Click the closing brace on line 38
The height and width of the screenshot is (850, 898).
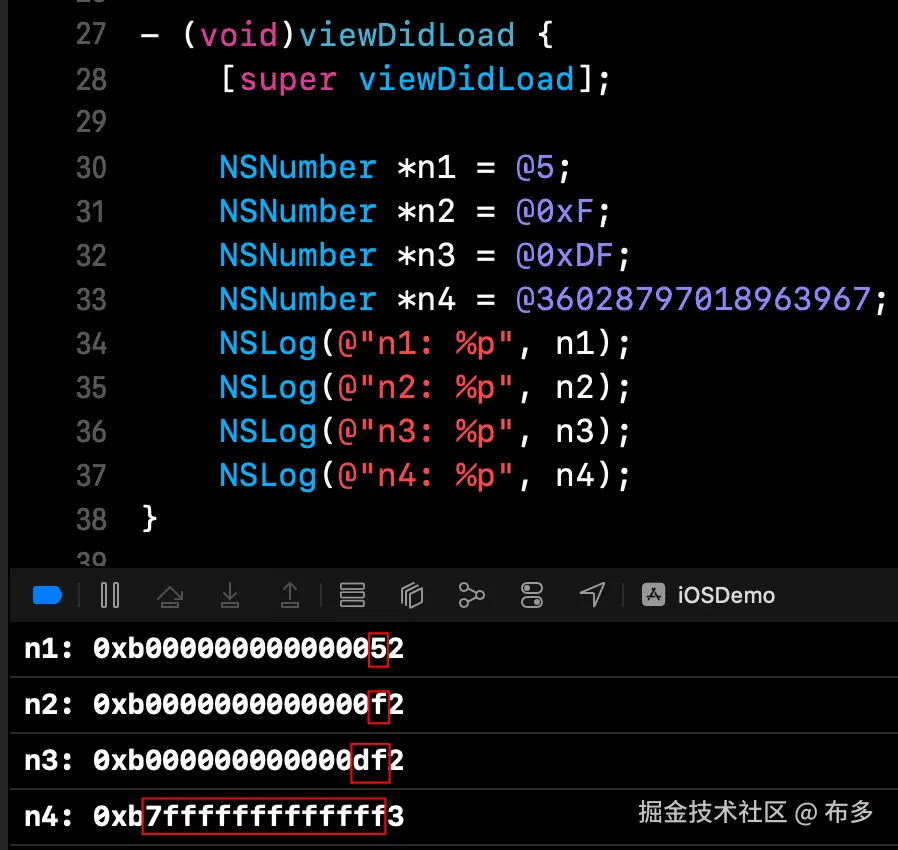[149, 520]
